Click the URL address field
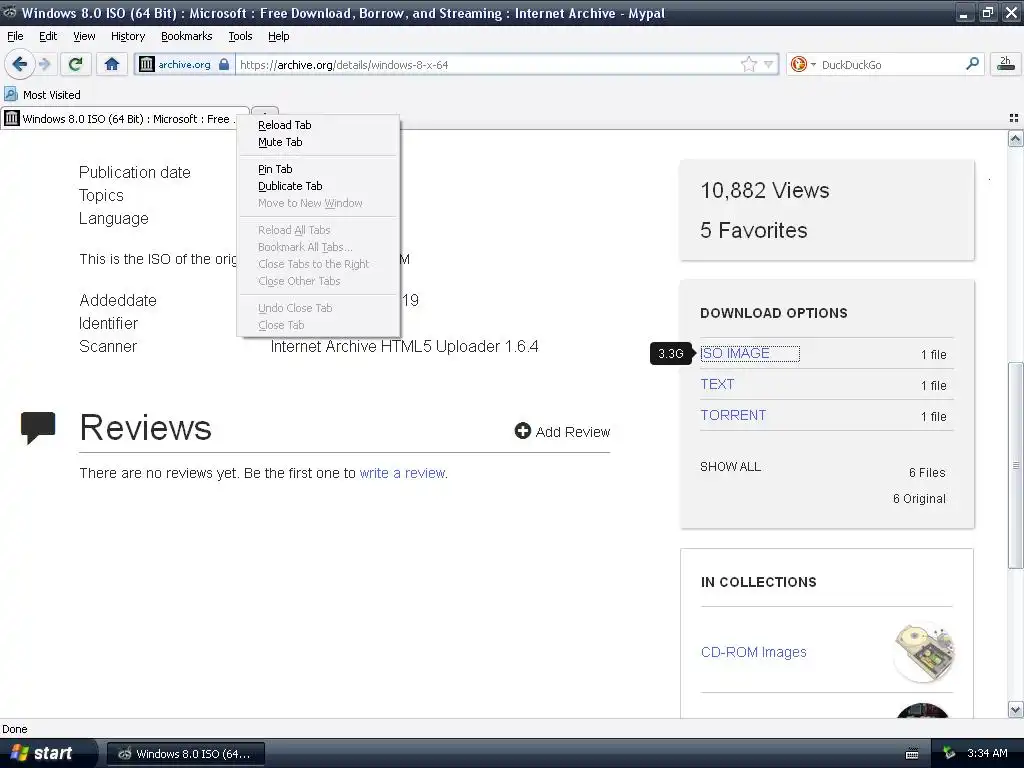The width and height of the screenshot is (1024, 768). pos(487,64)
